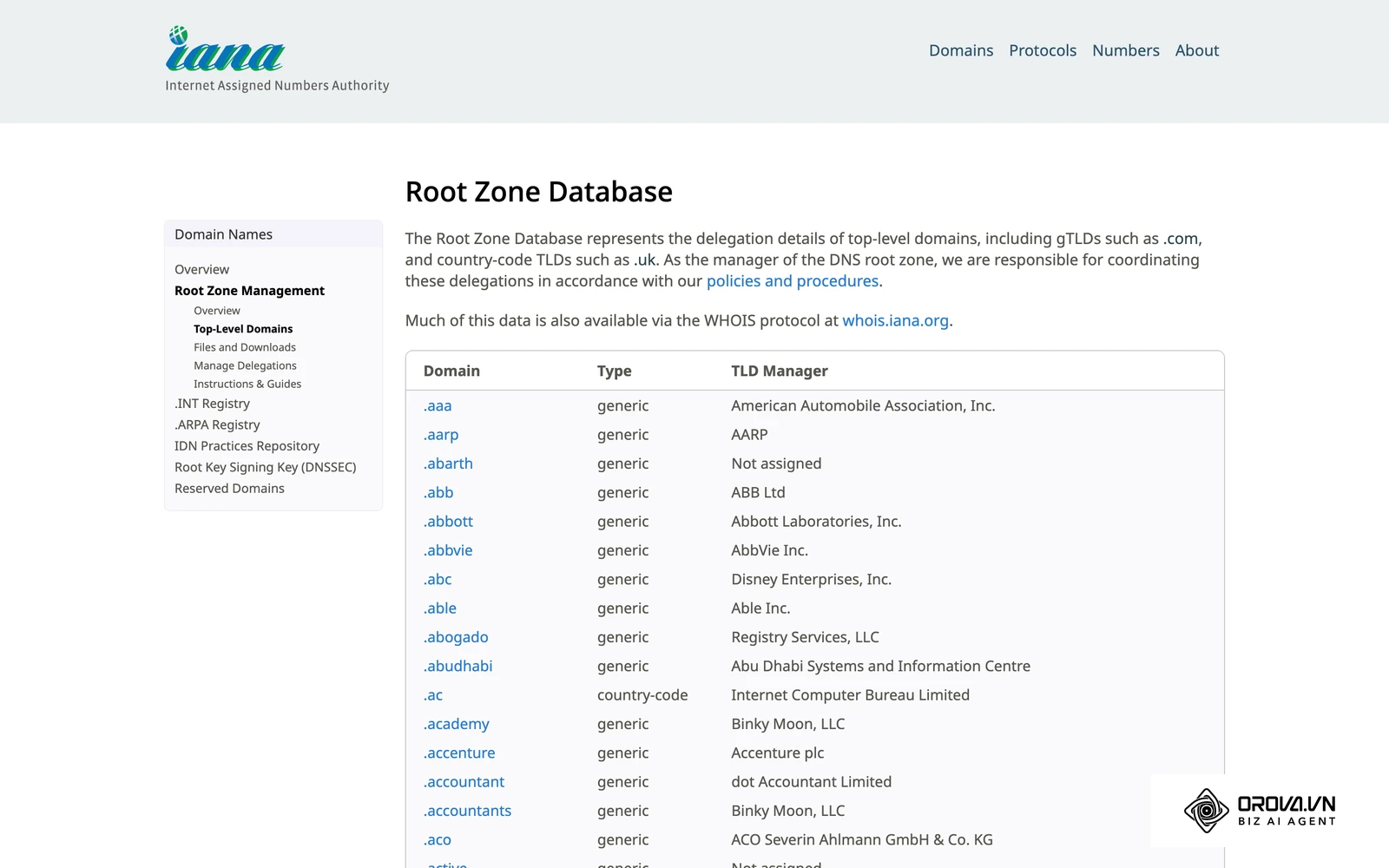Open the .abudhabi domain link
Screen dimensions: 1389x868
point(458,666)
